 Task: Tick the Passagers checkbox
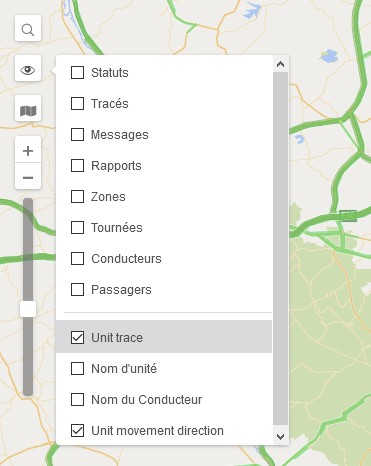(x=77, y=290)
